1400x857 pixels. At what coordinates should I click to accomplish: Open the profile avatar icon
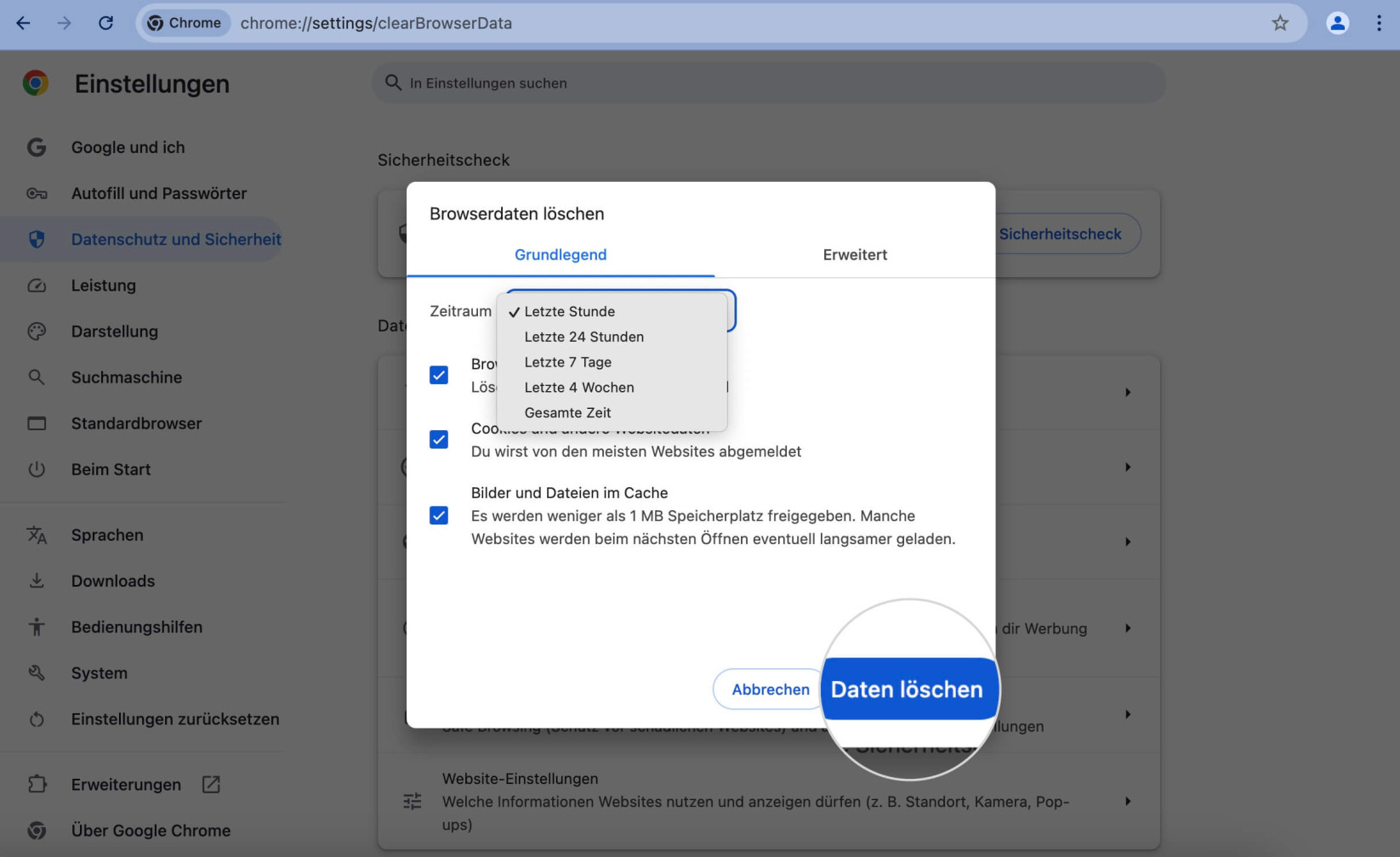point(1337,23)
